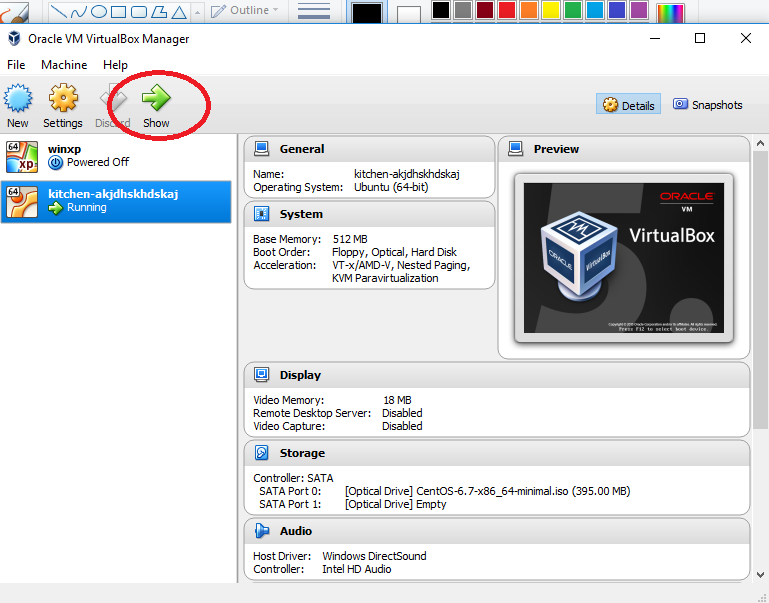Select the Rounded rectangle shape in Paint
The image size is (769, 603).
[139, 12]
